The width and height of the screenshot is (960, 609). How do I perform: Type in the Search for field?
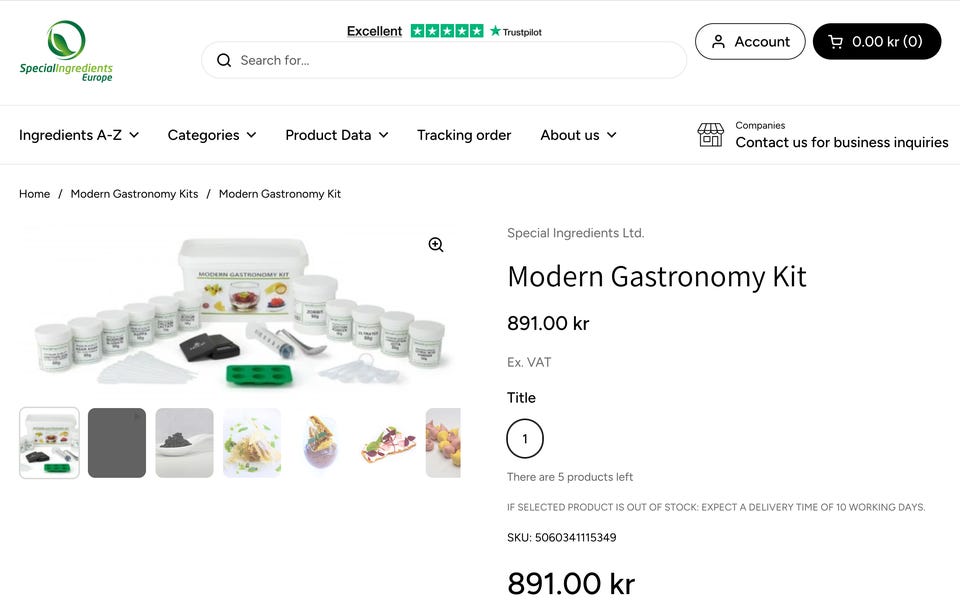455,60
